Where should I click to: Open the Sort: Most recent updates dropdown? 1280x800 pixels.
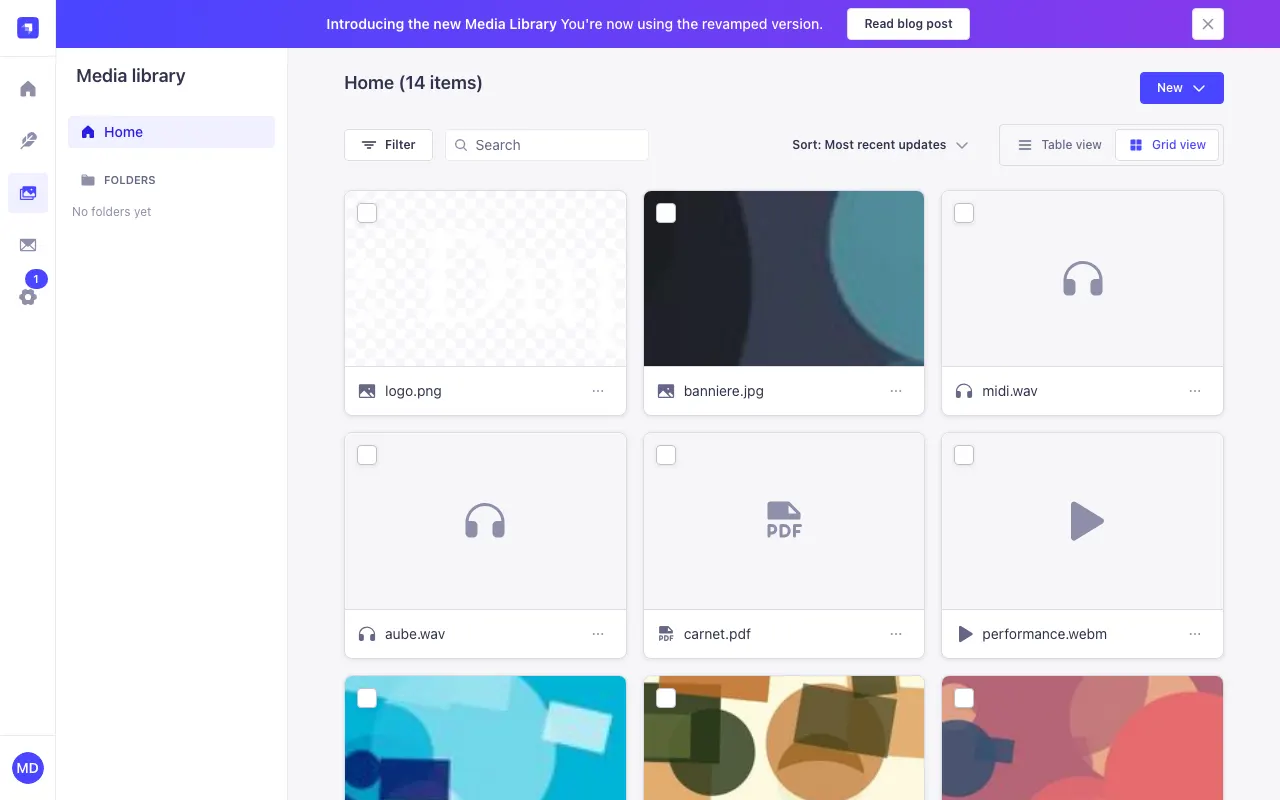[x=880, y=145]
